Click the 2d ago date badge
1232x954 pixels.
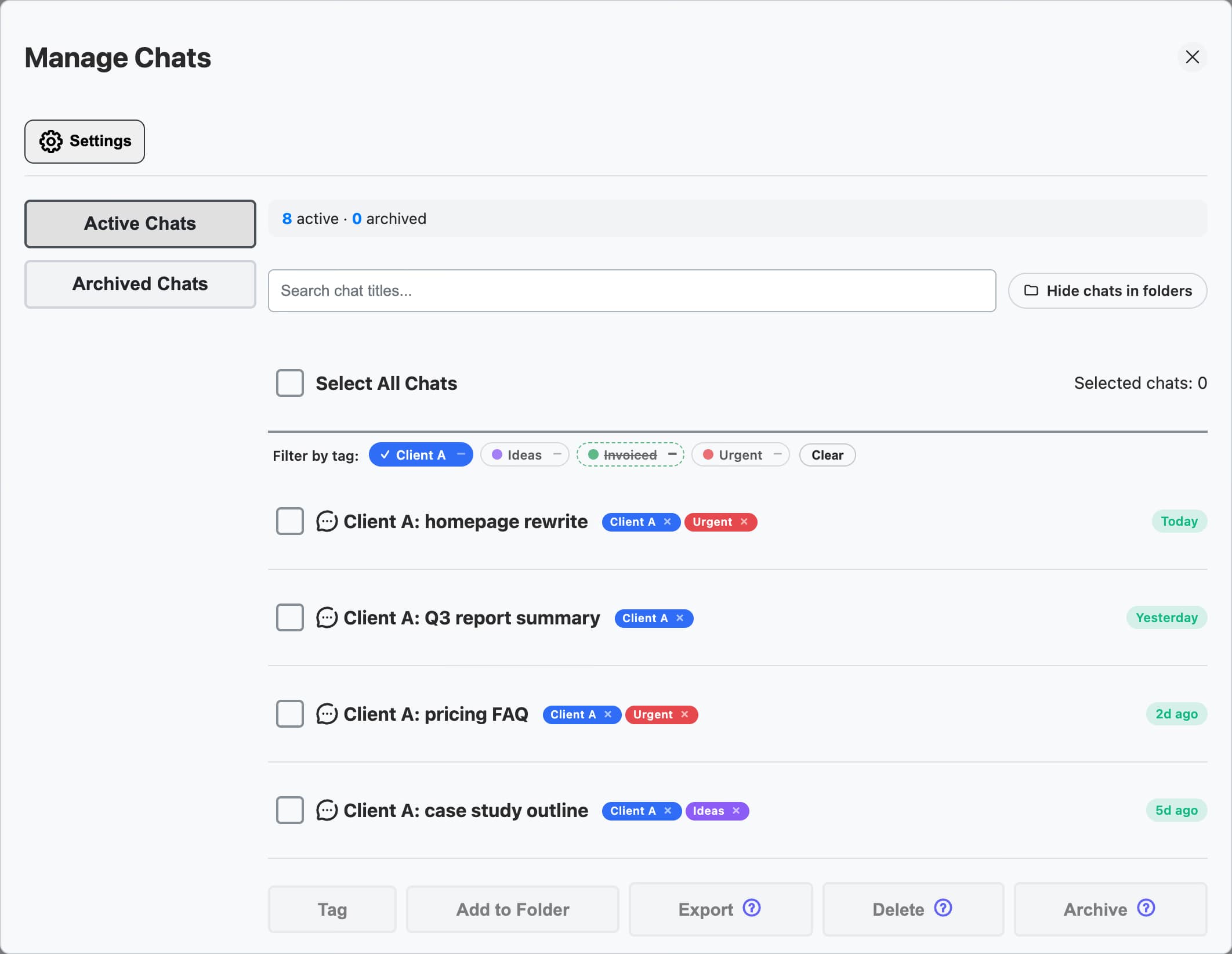pos(1176,714)
